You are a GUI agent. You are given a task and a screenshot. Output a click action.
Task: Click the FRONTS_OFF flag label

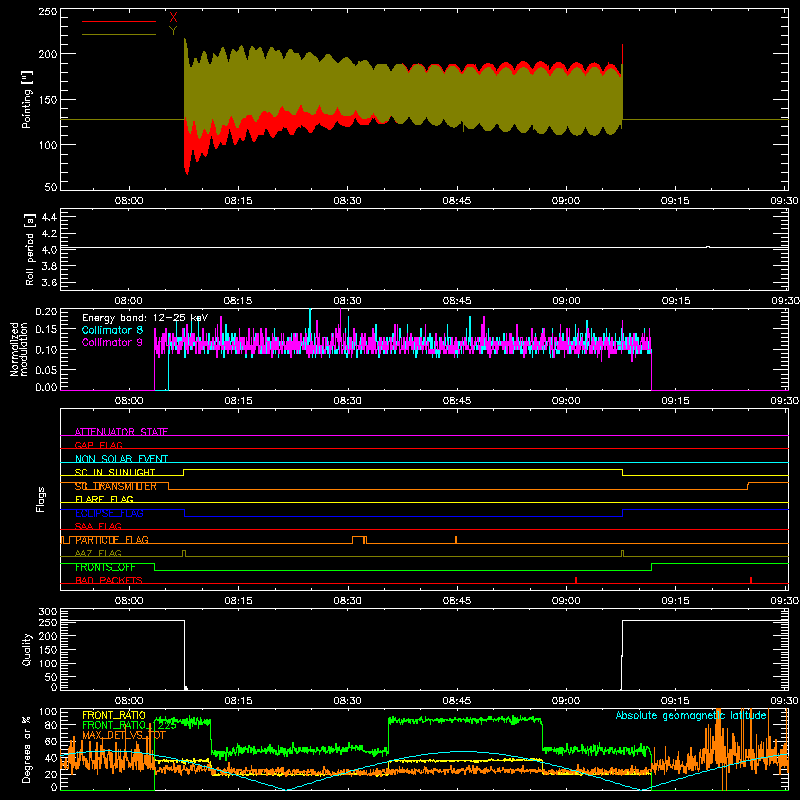[x=105, y=567]
